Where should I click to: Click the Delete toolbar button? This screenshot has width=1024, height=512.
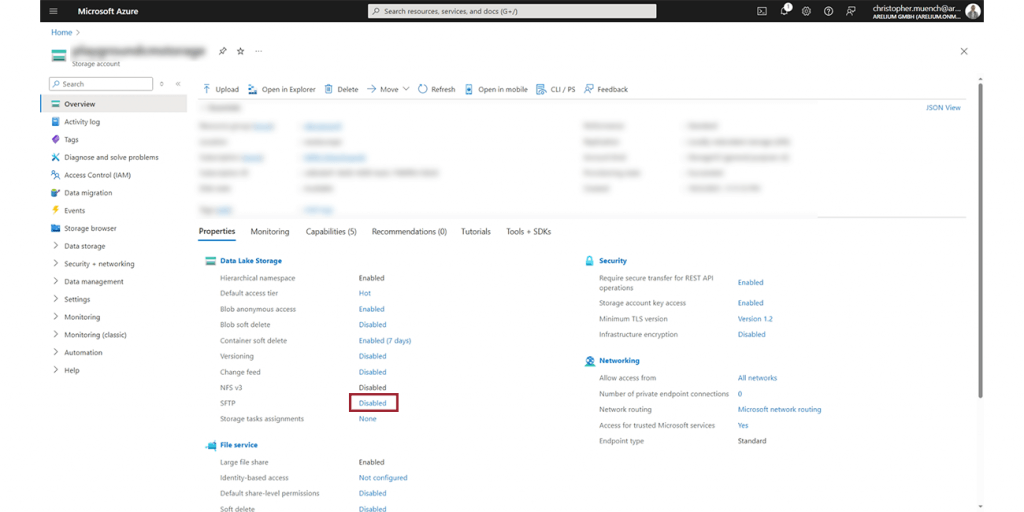(x=342, y=89)
